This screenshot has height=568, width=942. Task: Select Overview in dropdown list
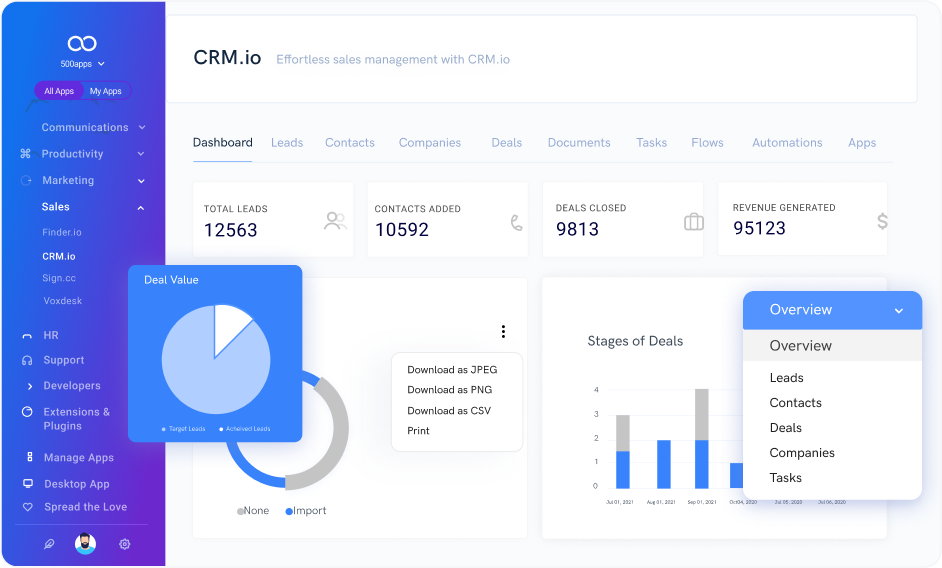(832, 346)
